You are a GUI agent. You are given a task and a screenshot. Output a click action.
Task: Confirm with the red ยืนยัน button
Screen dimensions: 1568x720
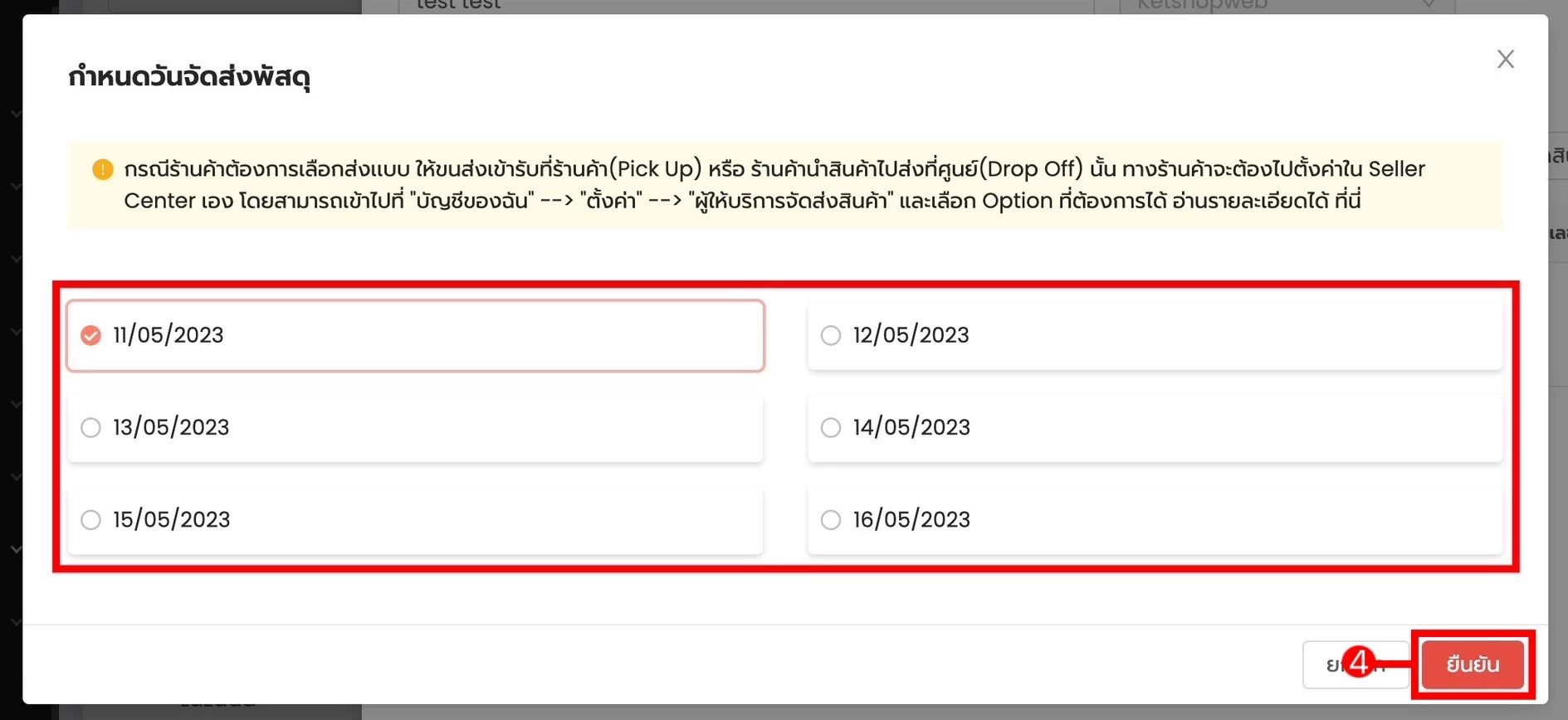click(x=1473, y=664)
